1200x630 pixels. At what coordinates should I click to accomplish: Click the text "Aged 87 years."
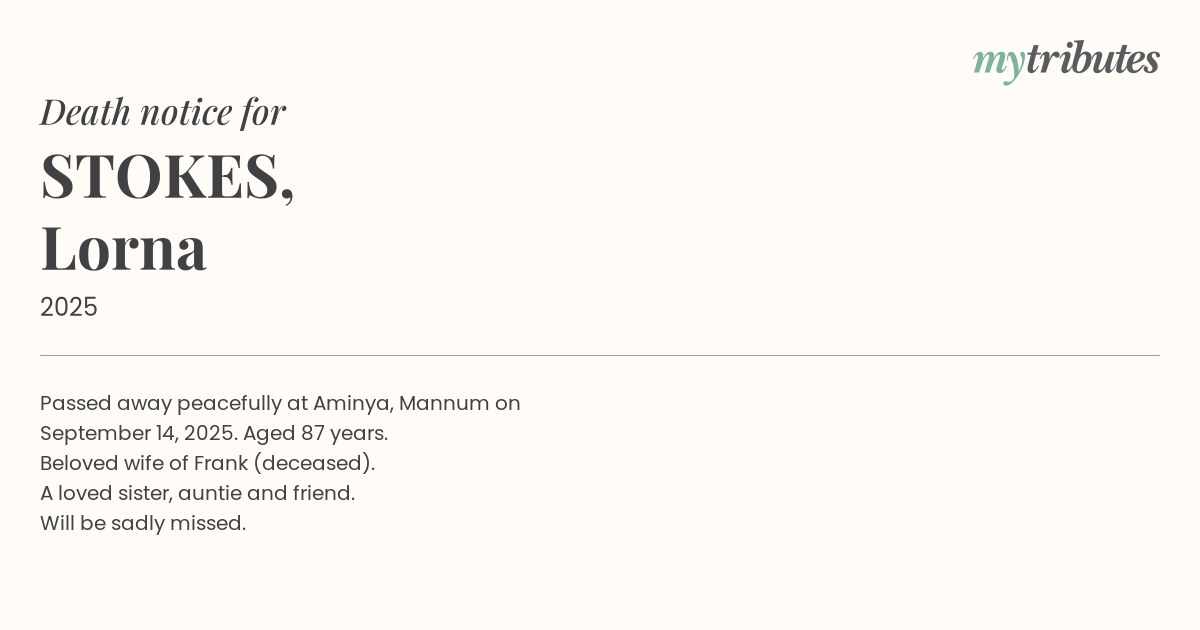click(x=315, y=433)
